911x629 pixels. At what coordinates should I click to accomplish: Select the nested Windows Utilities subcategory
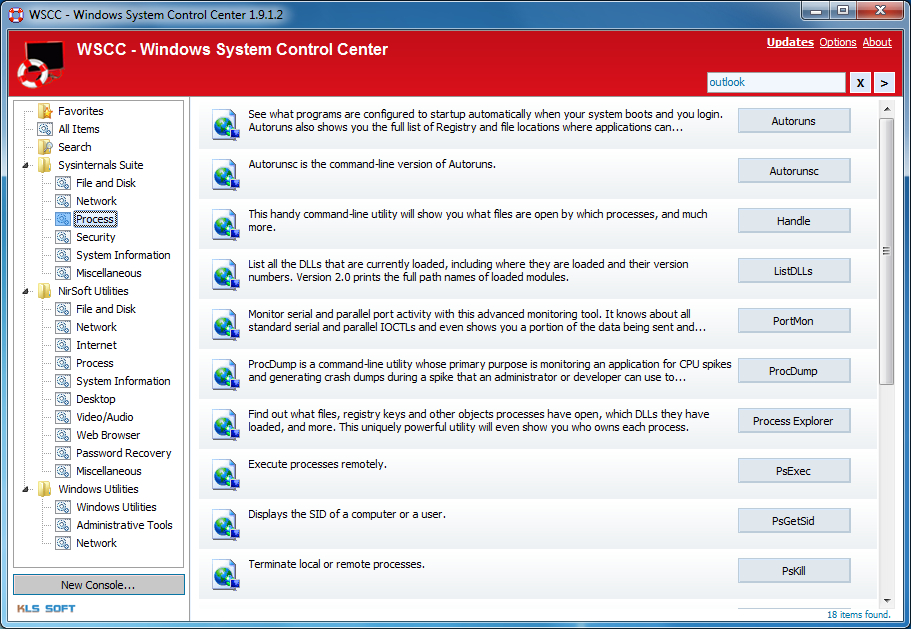tap(116, 507)
